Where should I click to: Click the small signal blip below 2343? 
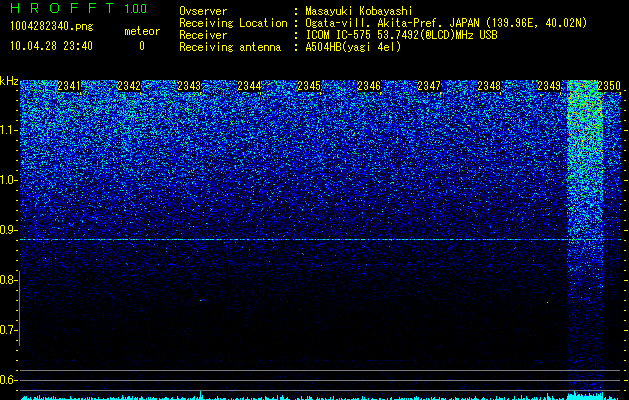click(201, 300)
